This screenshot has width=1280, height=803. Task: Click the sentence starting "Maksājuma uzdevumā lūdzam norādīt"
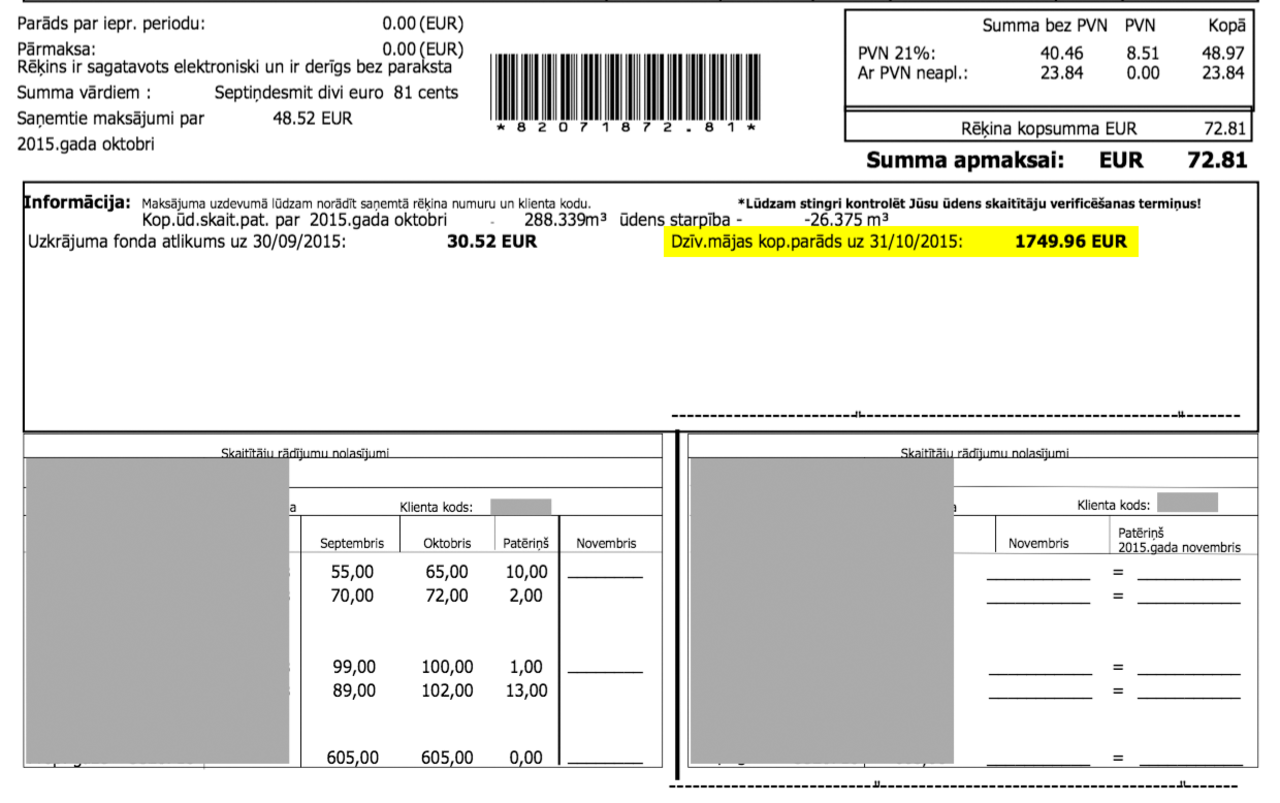click(x=366, y=204)
